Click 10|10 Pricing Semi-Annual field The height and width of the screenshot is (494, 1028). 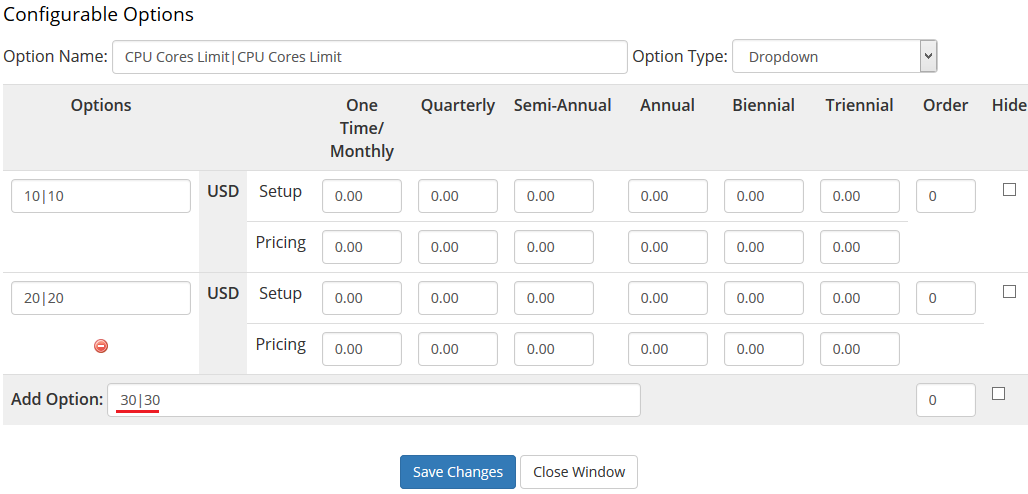tap(554, 247)
